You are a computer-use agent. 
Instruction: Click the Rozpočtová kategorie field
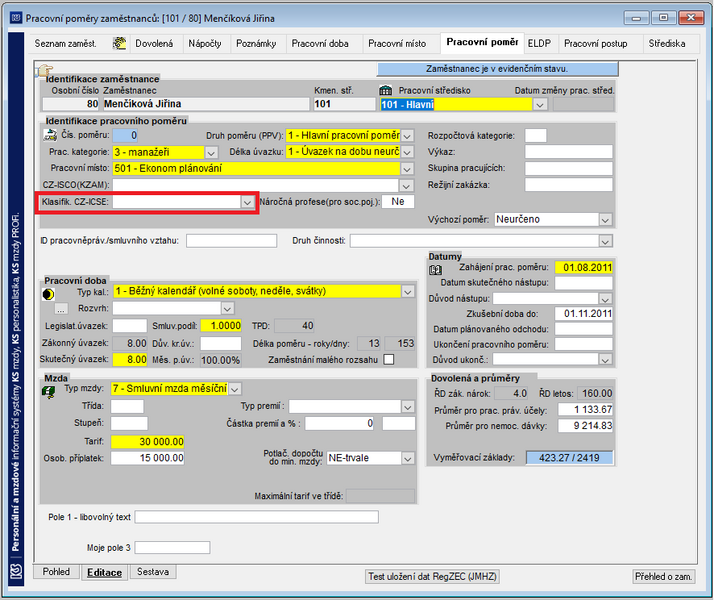(x=536, y=136)
